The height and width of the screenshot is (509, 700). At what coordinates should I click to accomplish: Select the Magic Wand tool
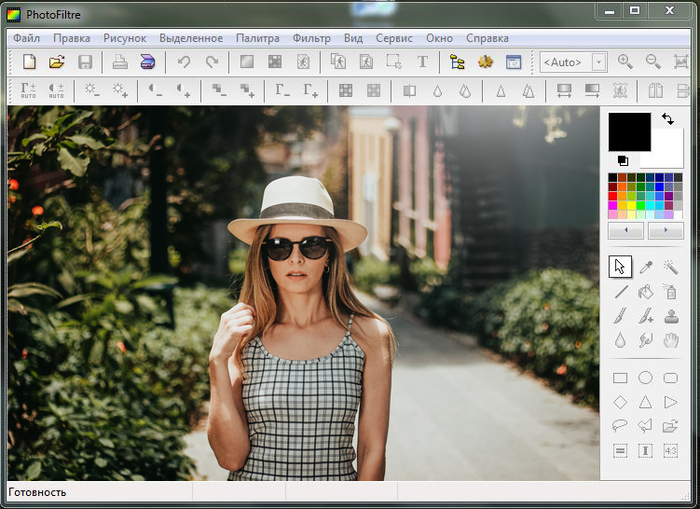click(x=671, y=267)
